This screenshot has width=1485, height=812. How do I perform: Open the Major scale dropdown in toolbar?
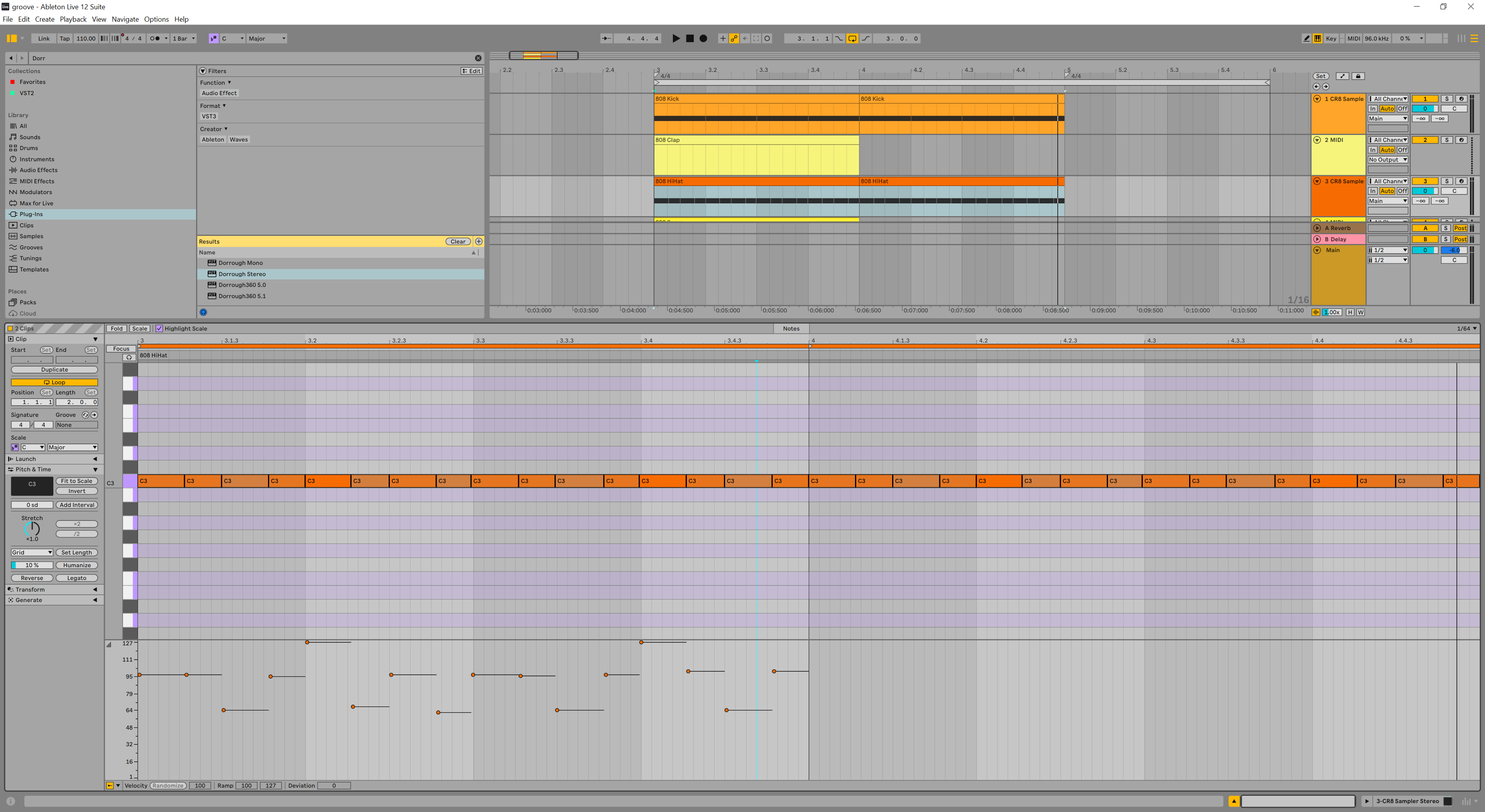click(x=266, y=39)
